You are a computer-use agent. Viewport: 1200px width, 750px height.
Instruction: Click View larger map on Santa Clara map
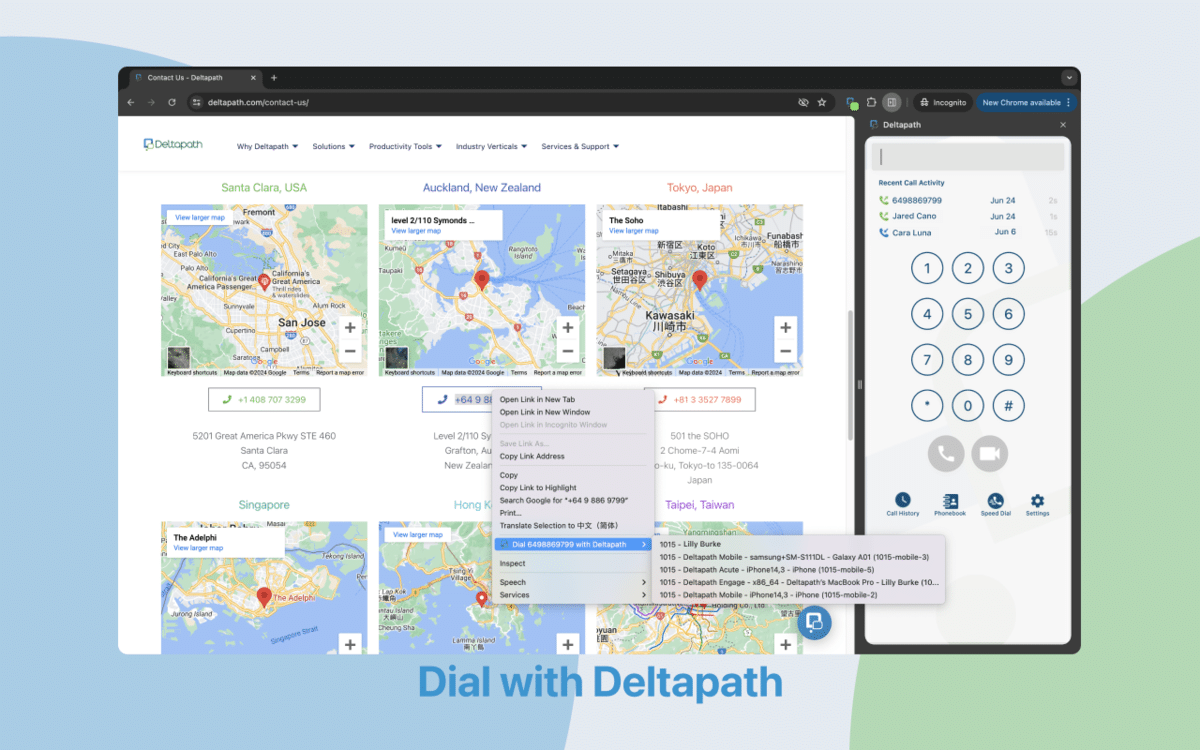click(x=199, y=217)
